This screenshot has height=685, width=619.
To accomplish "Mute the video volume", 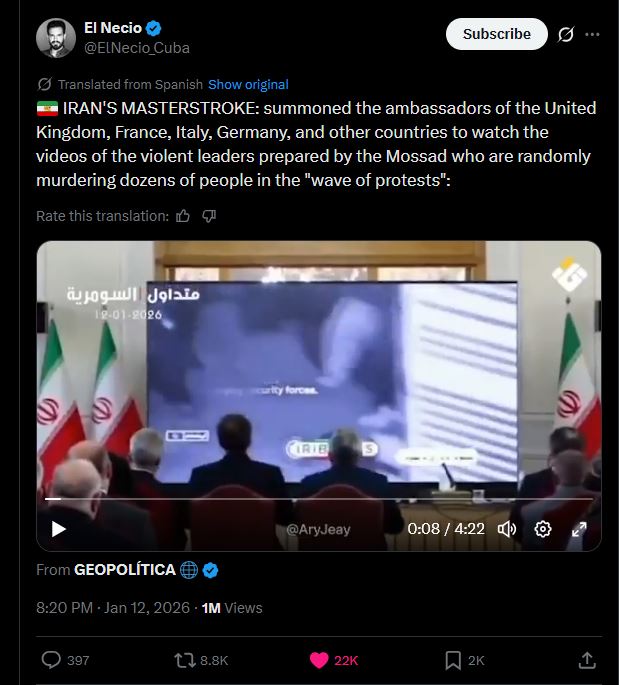I will pyautogui.click(x=507, y=529).
